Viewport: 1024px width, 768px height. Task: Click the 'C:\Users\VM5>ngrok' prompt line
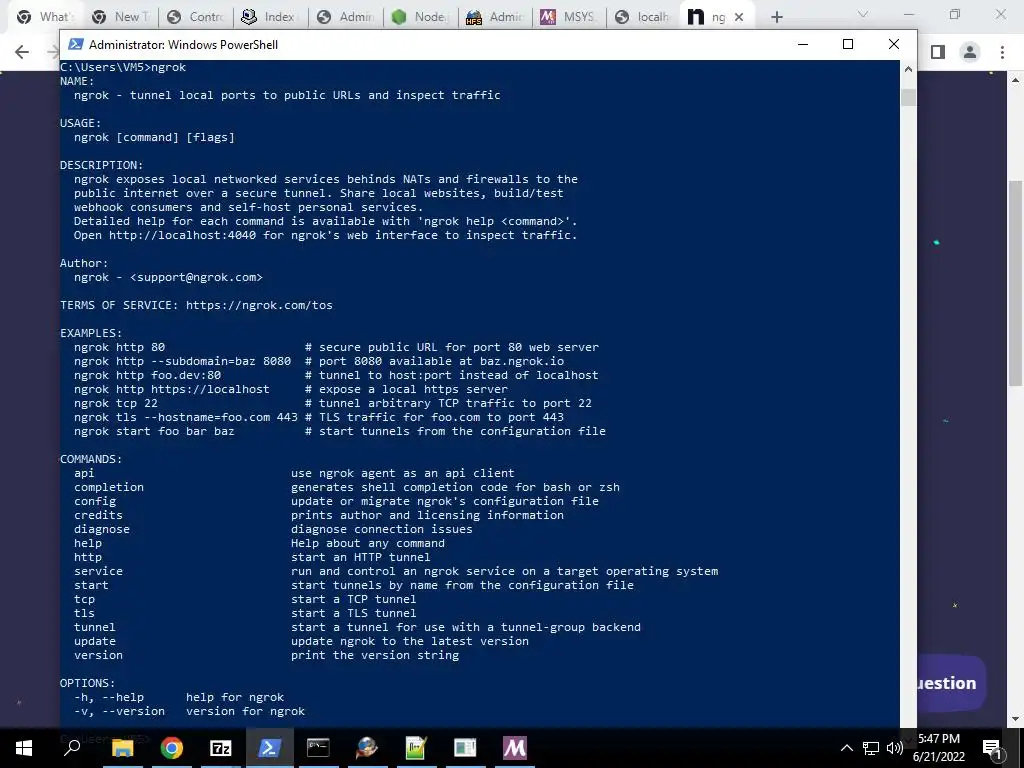[x=123, y=67]
